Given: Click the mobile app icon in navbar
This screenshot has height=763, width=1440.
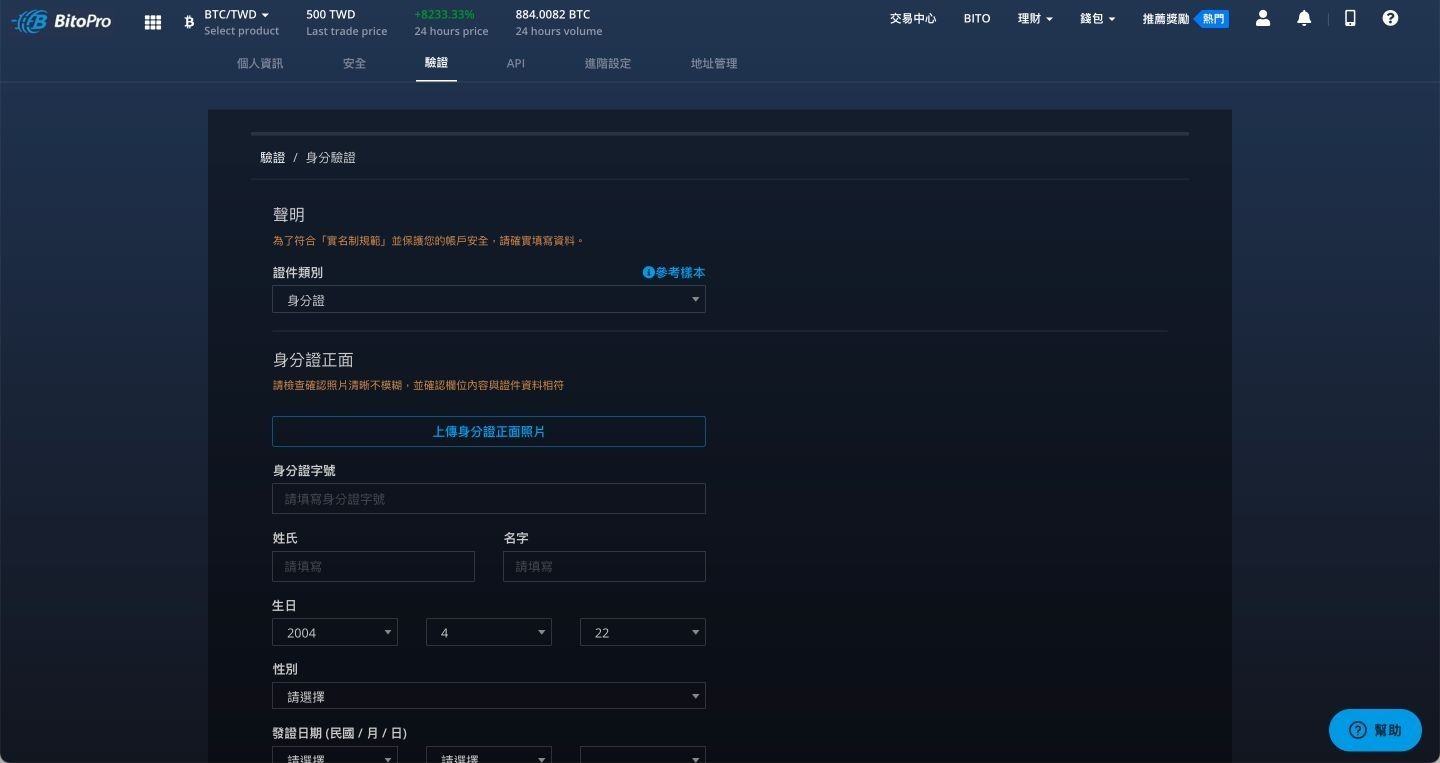Looking at the screenshot, I should click(1350, 18).
